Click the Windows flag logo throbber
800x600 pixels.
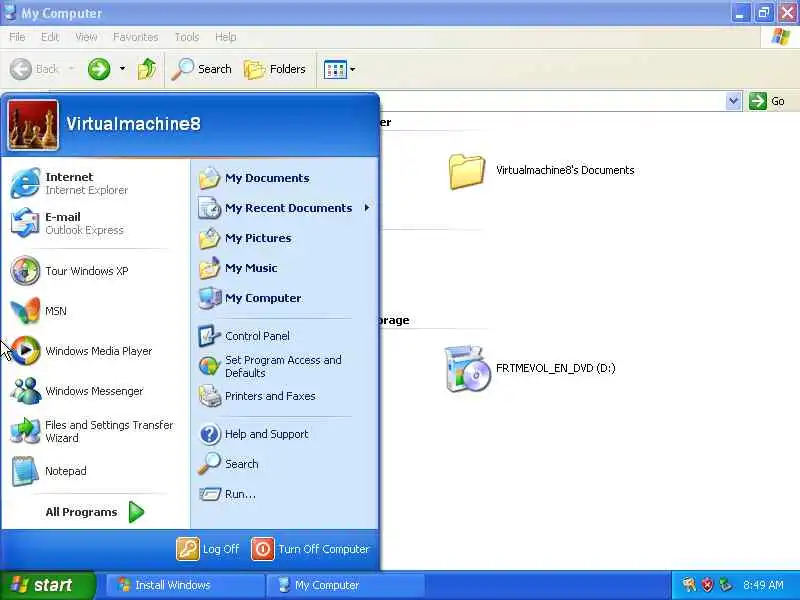[781, 37]
